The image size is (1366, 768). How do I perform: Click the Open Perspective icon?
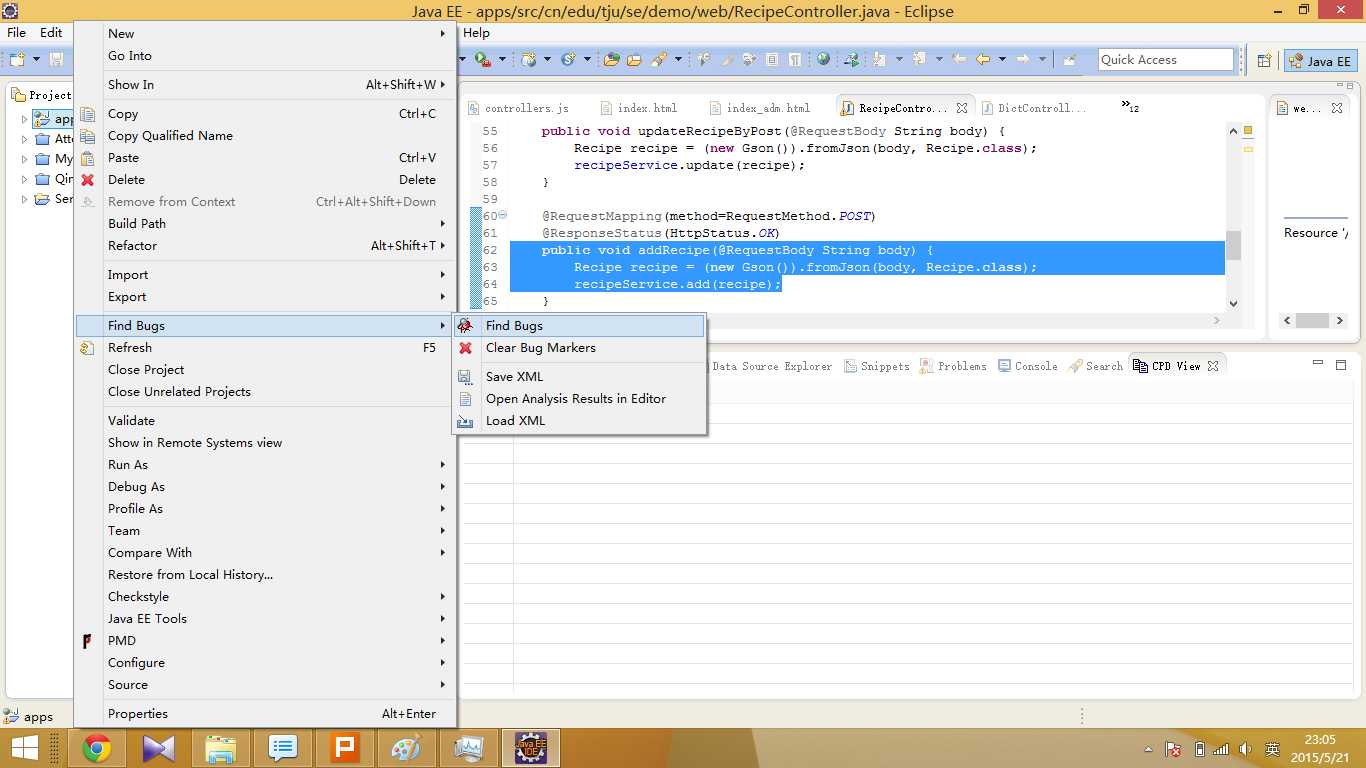(1264, 60)
